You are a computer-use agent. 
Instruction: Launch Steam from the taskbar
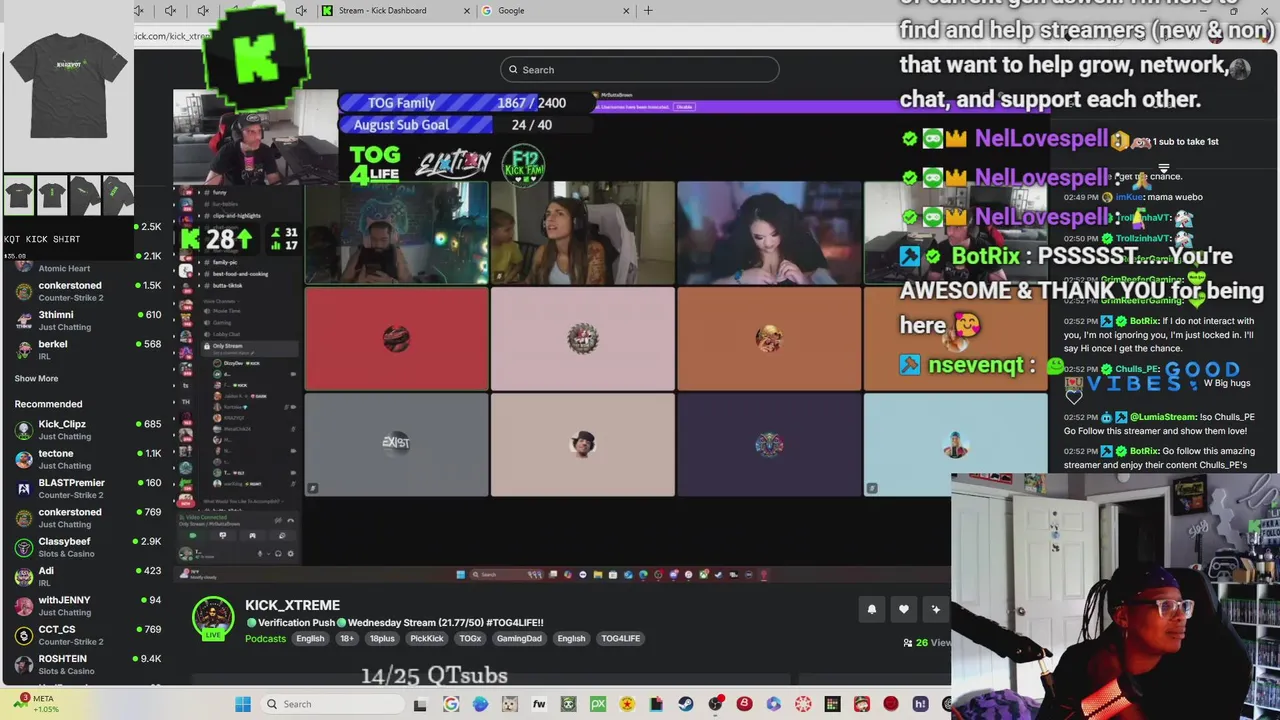686,704
